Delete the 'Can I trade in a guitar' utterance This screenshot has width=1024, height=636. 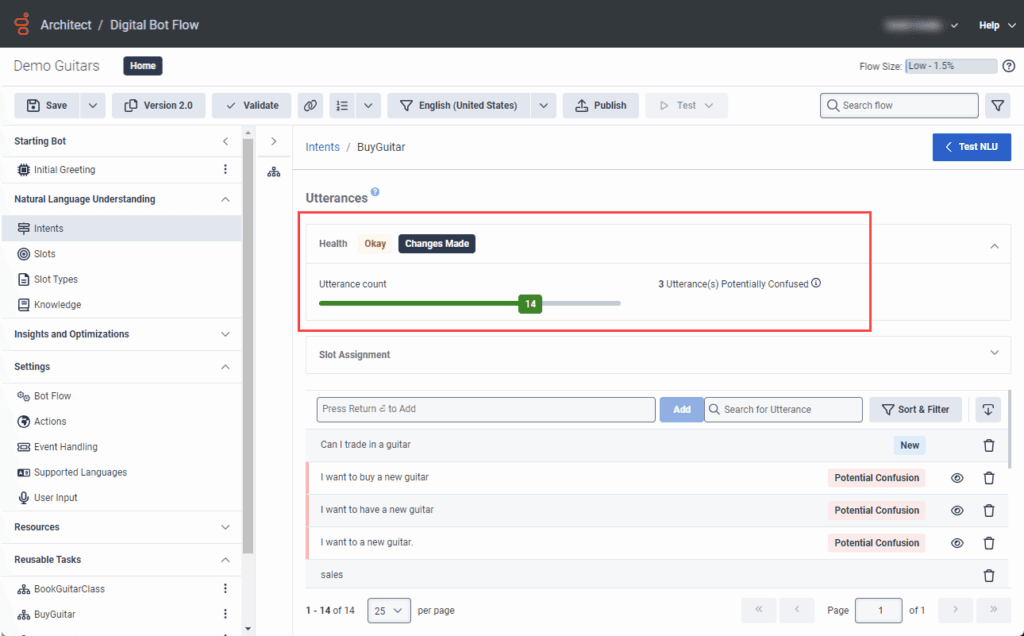click(x=989, y=445)
